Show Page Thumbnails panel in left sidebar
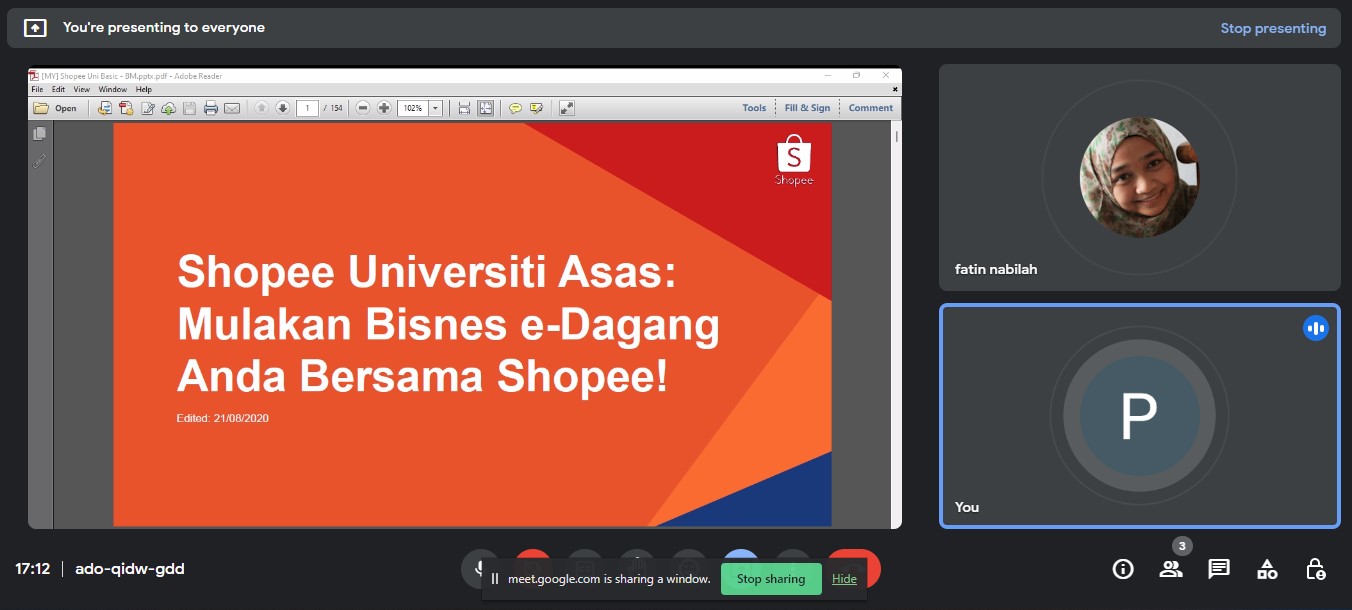1352x610 pixels. (x=39, y=133)
